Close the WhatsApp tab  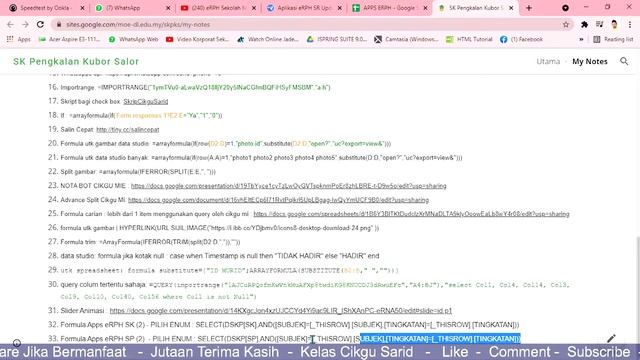[168, 8]
